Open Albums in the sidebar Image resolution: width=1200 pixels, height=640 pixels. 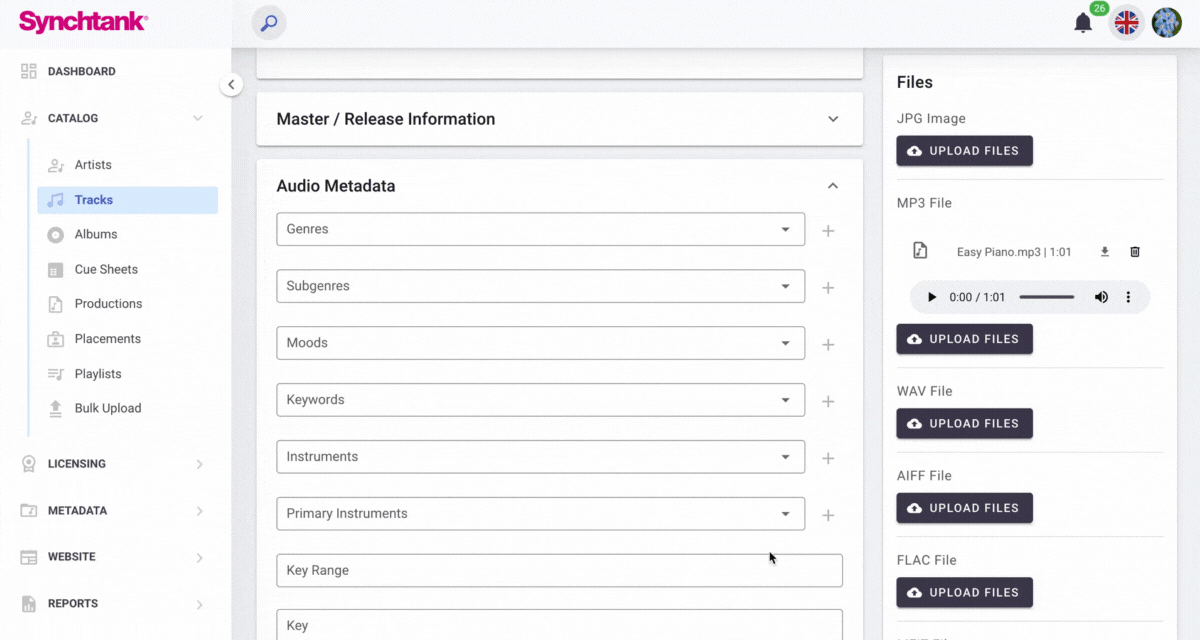pos(96,234)
